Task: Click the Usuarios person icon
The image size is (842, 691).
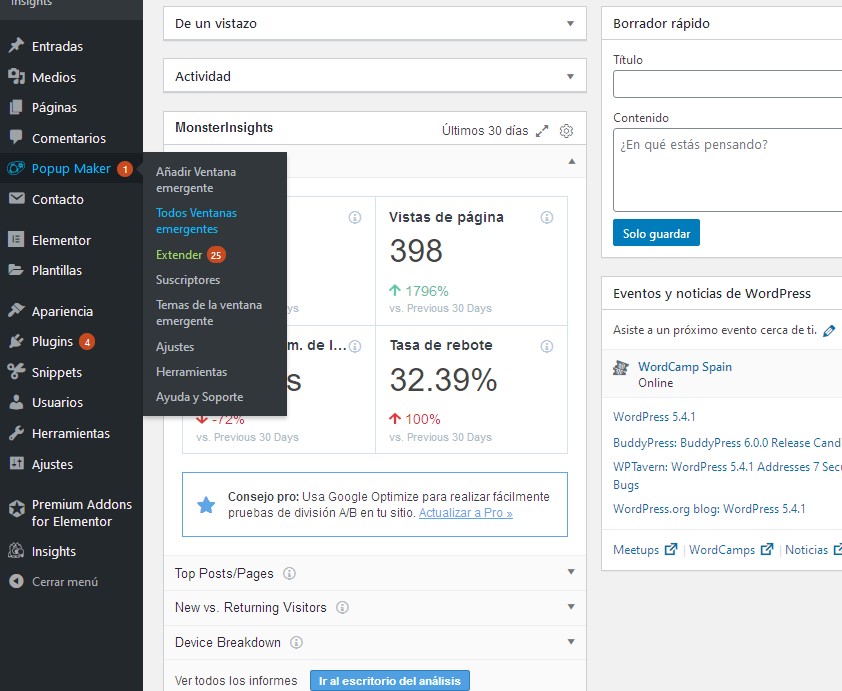Action: pyautogui.click(x=17, y=402)
